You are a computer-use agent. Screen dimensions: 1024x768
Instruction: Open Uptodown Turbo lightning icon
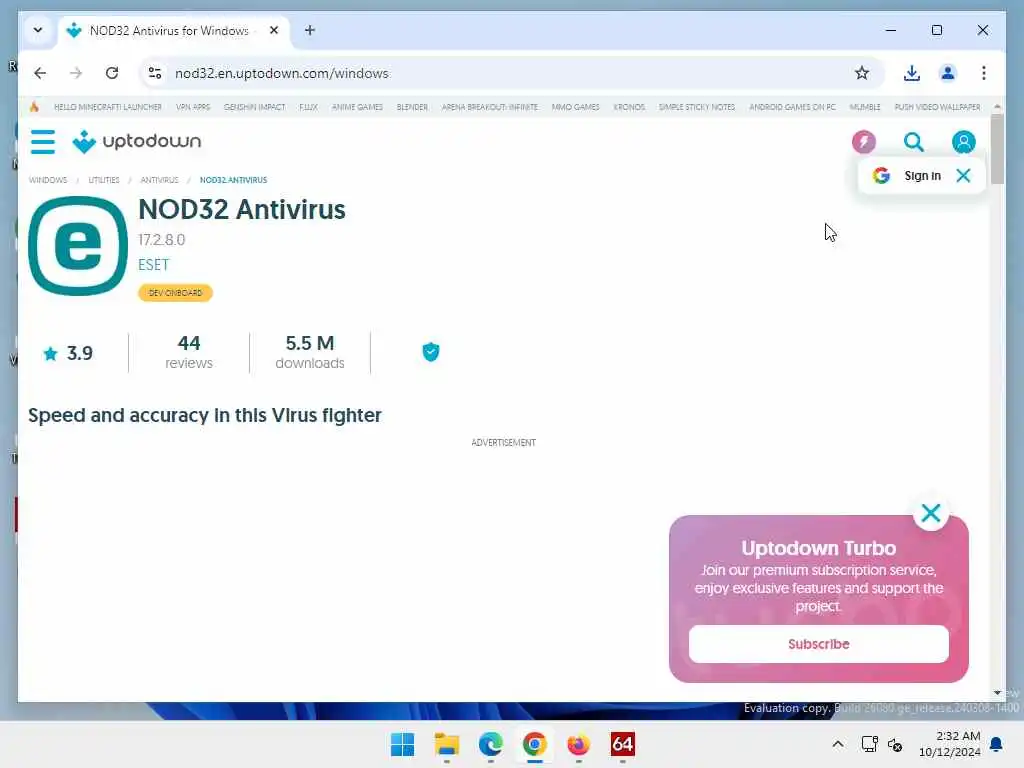coord(863,142)
